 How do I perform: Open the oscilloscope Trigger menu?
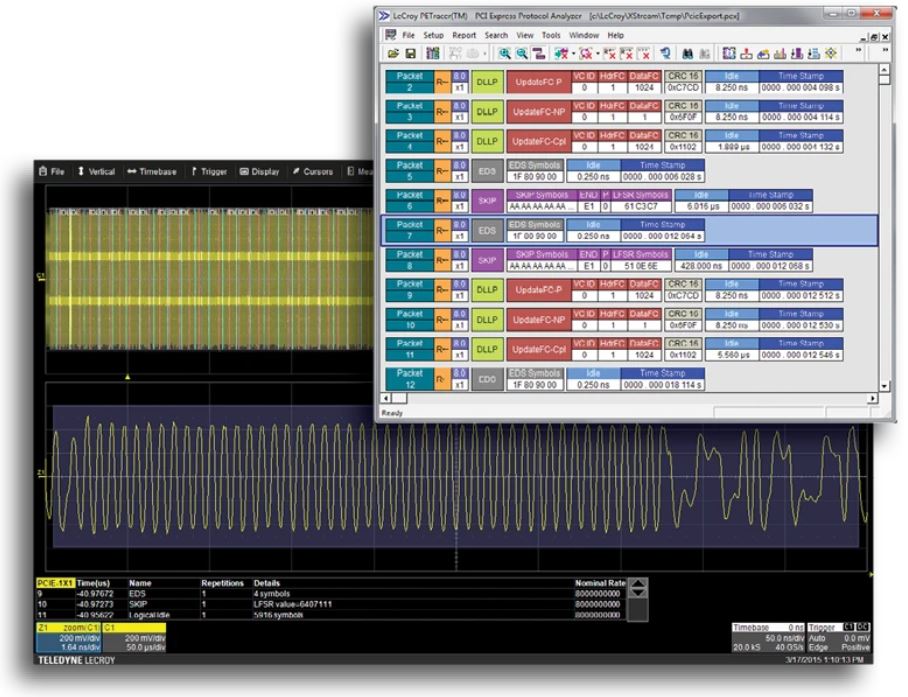[209, 171]
